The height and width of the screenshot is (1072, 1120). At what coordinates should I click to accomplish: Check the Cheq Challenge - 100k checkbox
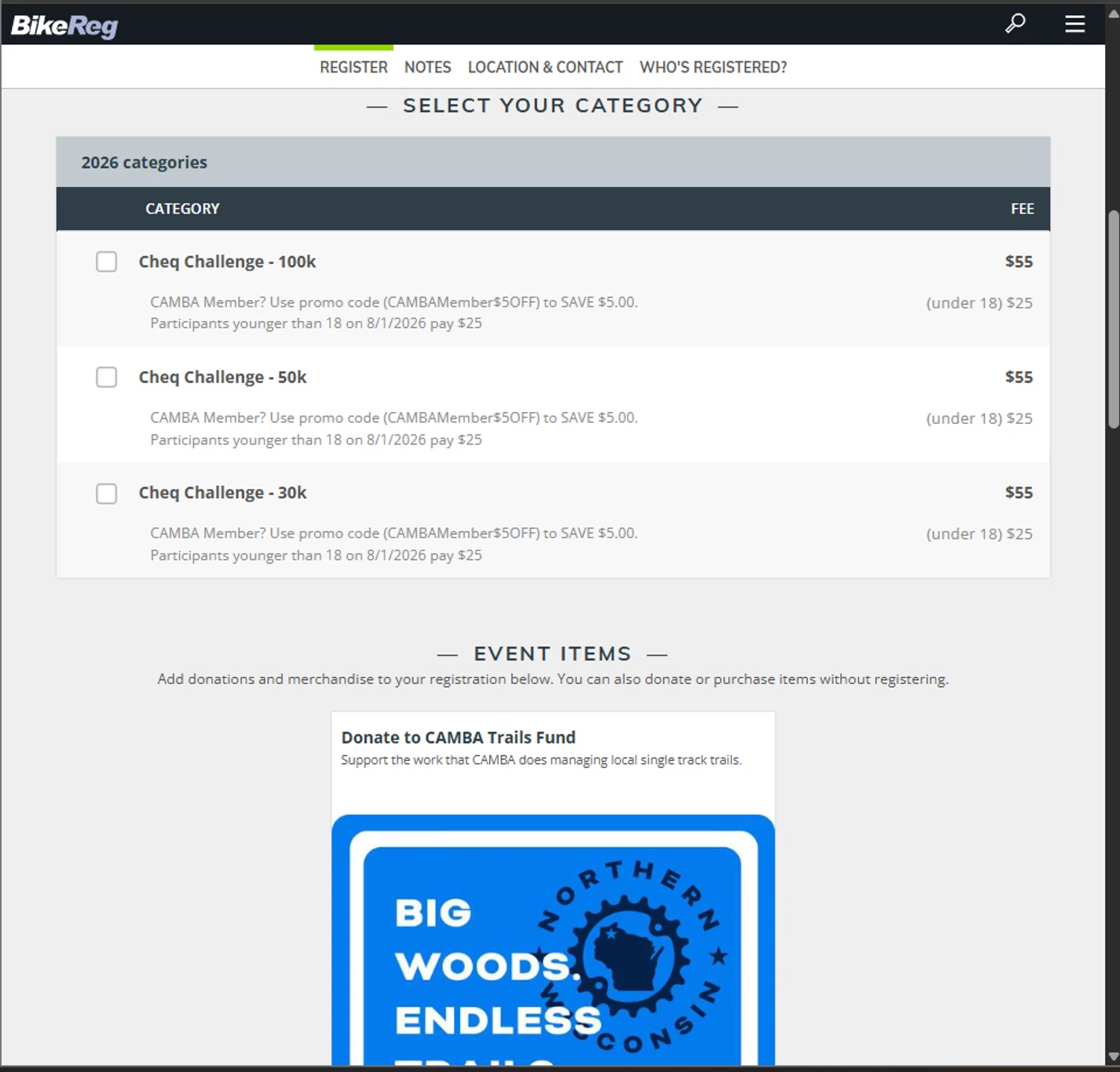pyautogui.click(x=107, y=262)
